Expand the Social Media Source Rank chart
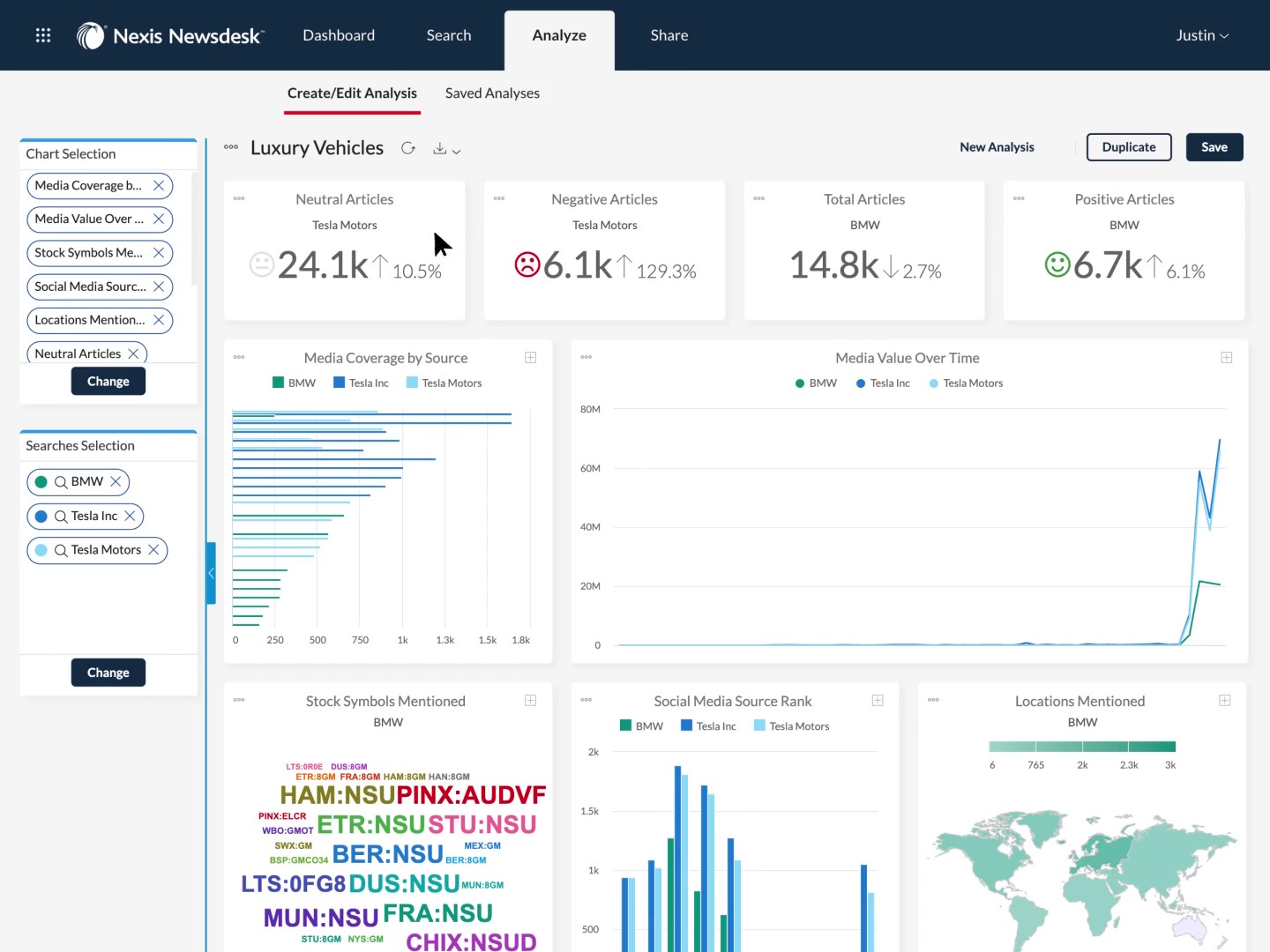The height and width of the screenshot is (952, 1270). [878, 700]
